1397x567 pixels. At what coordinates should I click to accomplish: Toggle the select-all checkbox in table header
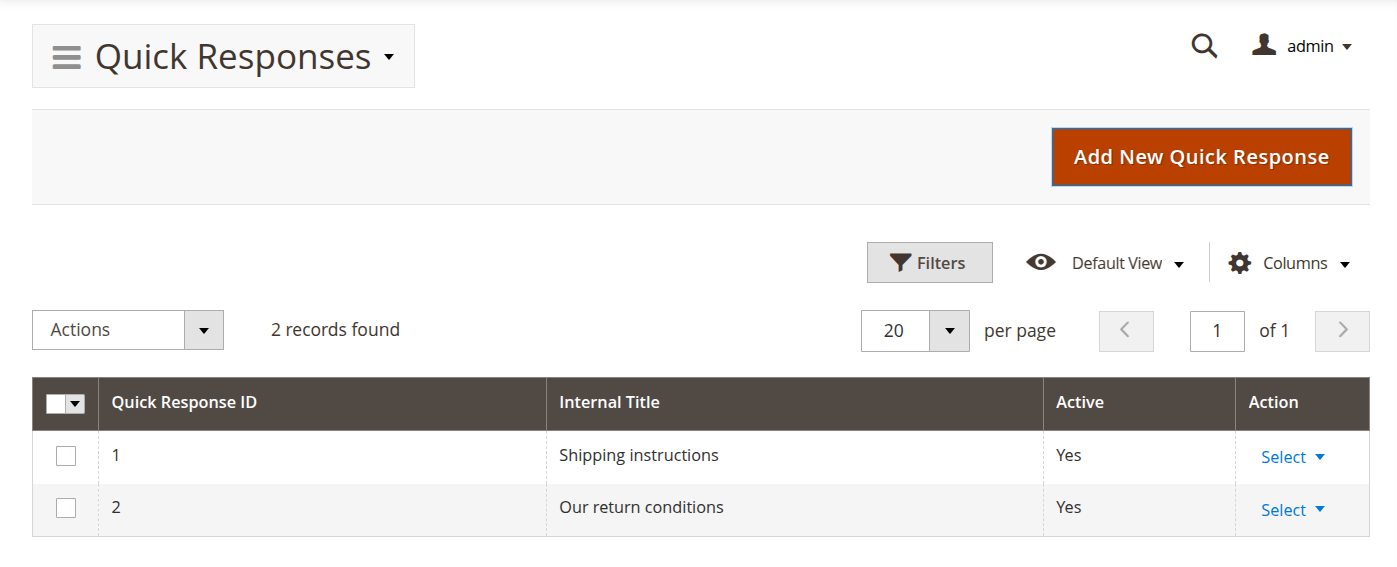click(x=56, y=404)
